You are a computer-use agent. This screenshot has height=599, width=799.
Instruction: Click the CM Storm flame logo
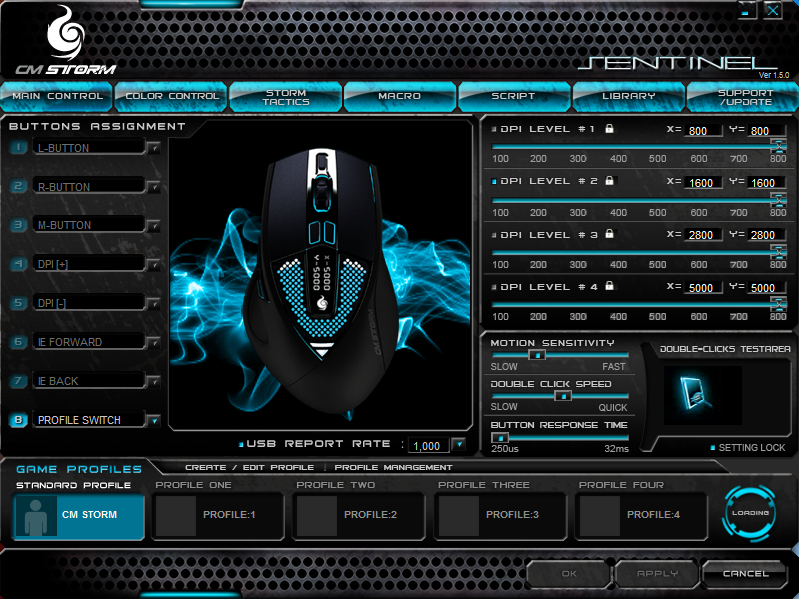[65, 34]
